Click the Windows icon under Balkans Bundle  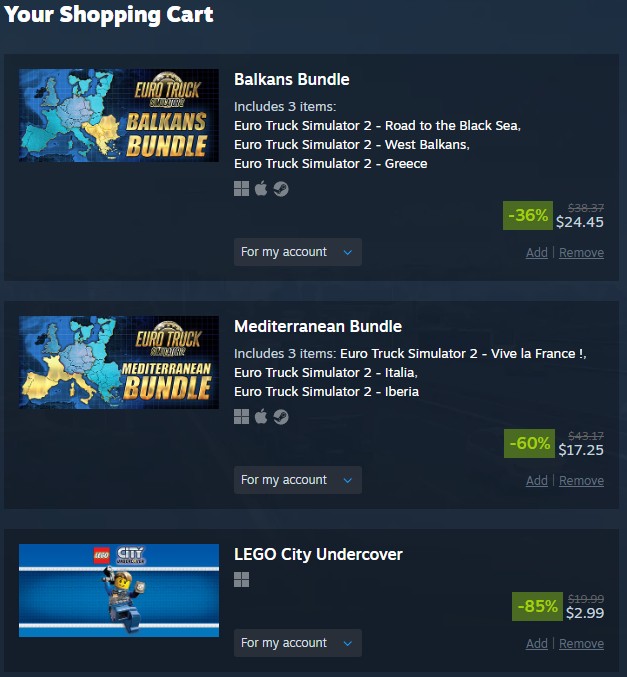click(x=241, y=189)
